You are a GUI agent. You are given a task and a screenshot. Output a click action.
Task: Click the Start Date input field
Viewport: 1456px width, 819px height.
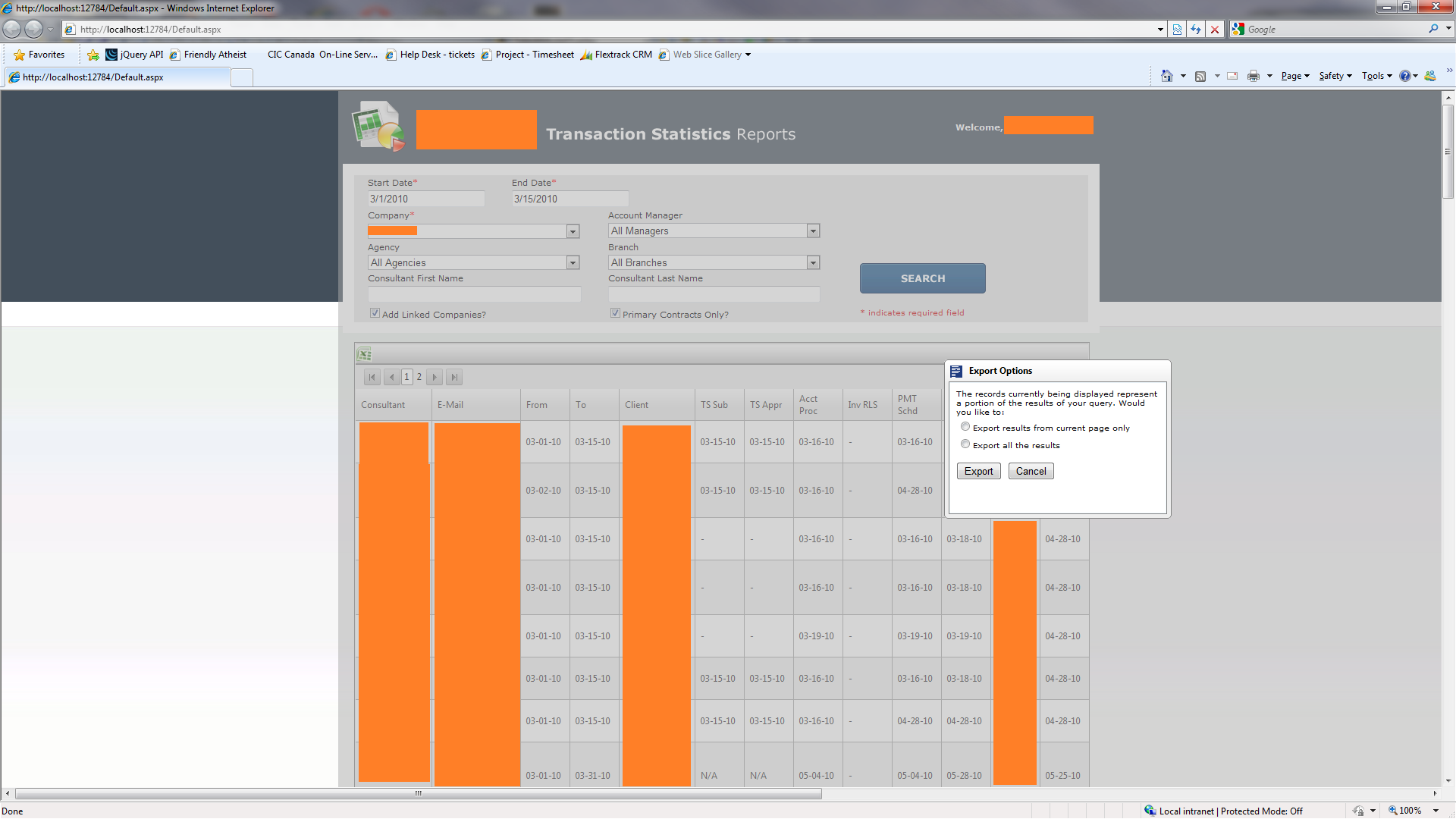coord(425,199)
